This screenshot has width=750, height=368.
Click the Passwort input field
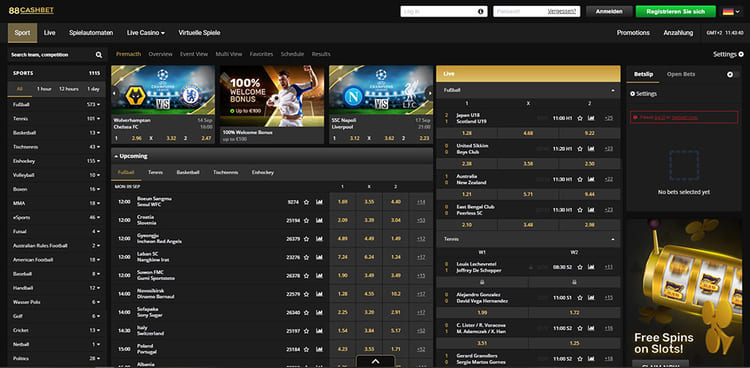(x=536, y=11)
